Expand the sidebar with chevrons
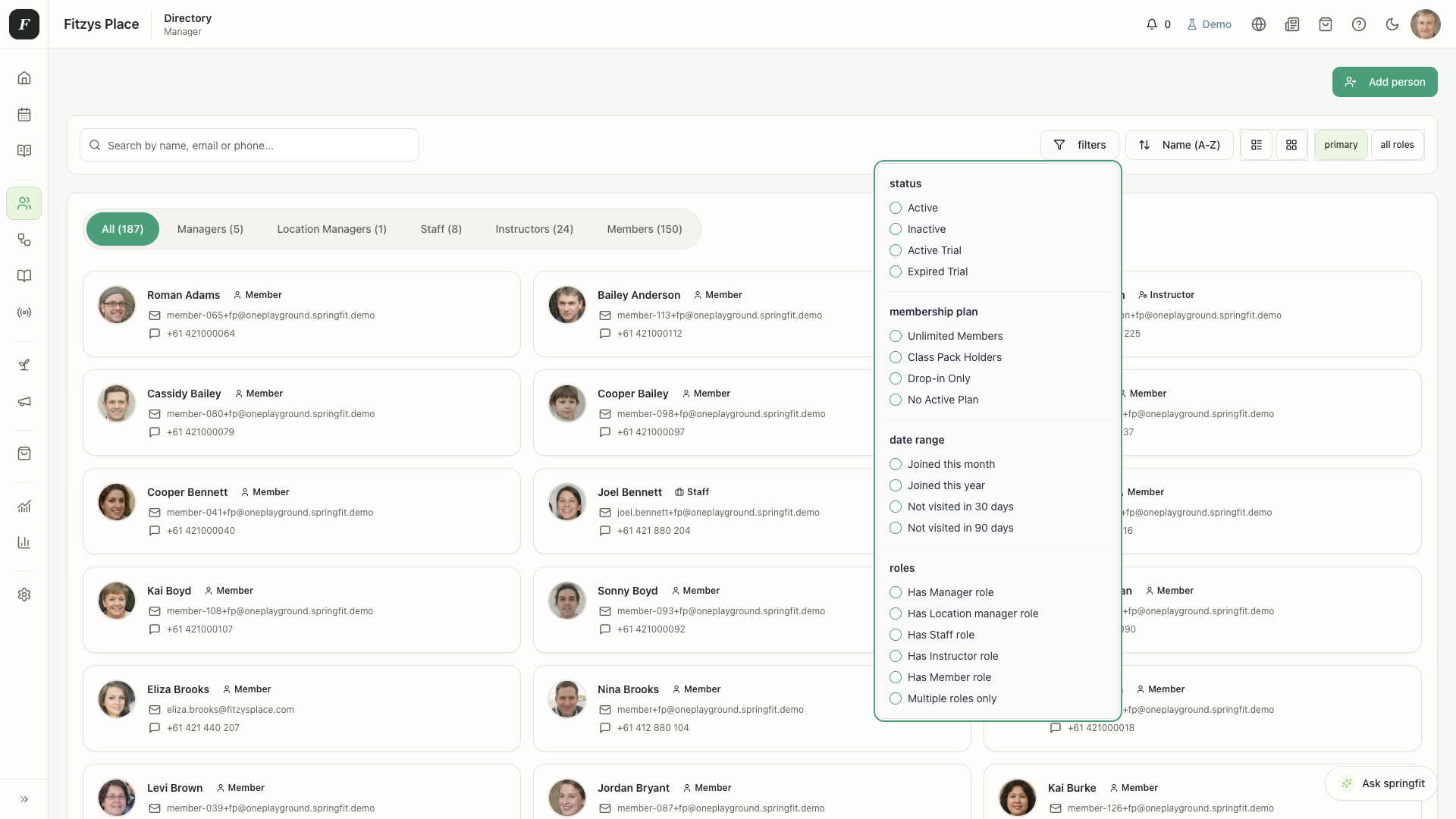Screen dimensions: 1456x819 (x=24, y=799)
